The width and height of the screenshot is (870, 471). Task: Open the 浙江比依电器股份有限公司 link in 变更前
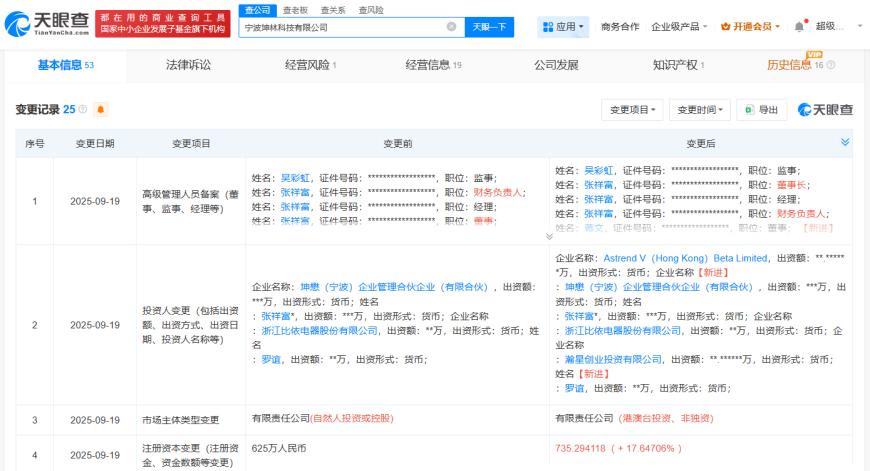point(320,331)
